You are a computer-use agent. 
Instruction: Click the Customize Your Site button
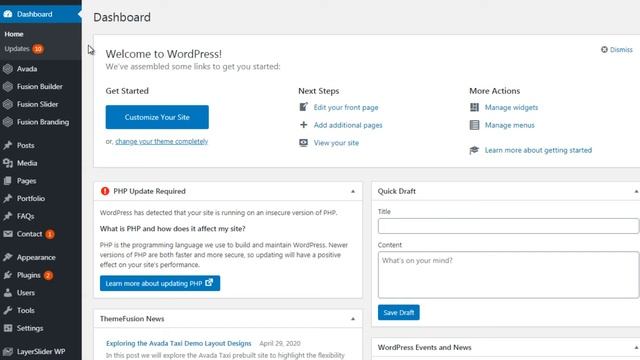[x=157, y=117]
